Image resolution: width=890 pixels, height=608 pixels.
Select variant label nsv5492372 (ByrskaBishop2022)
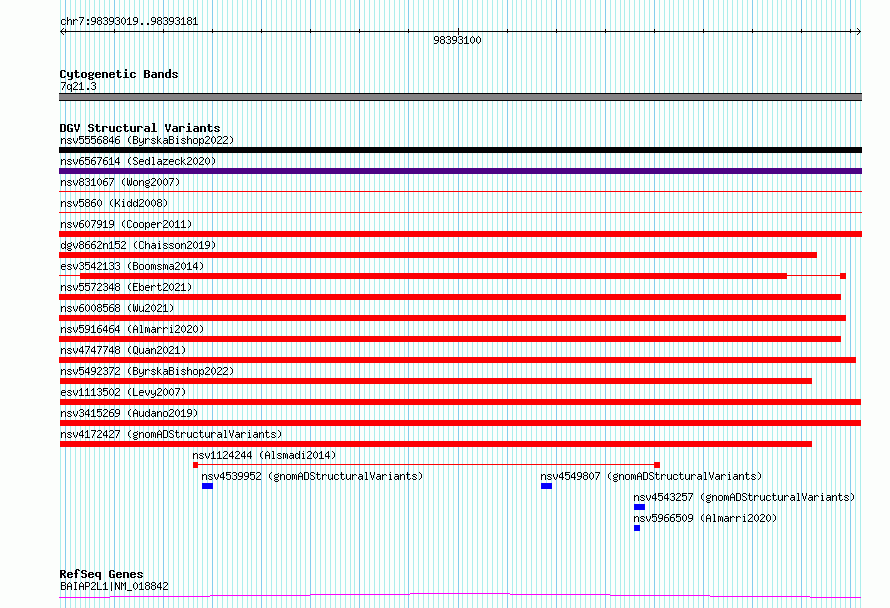click(147, 371)
